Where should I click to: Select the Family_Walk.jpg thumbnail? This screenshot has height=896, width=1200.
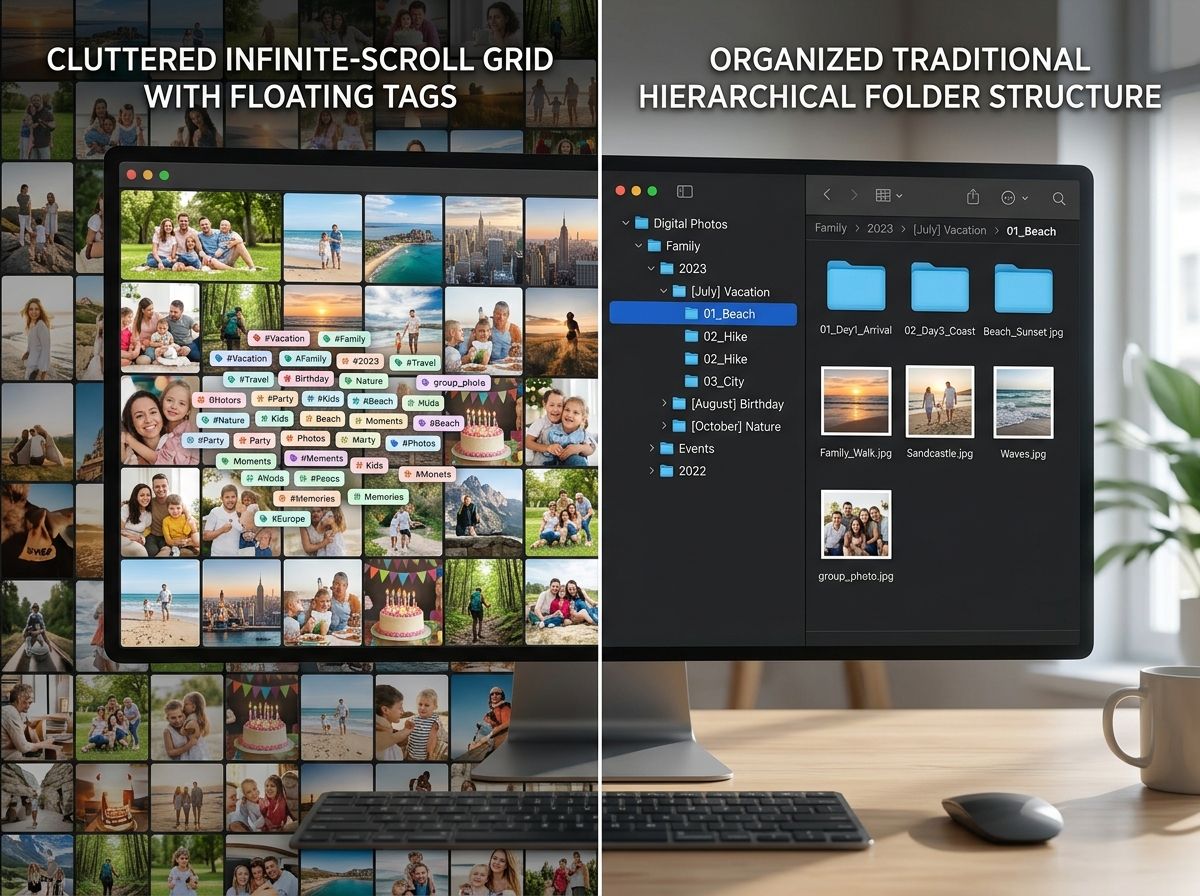point(856,401)
